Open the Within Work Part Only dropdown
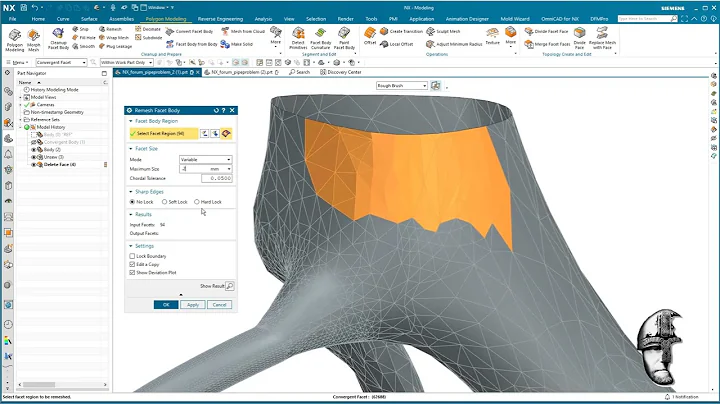 pos(126,62)
